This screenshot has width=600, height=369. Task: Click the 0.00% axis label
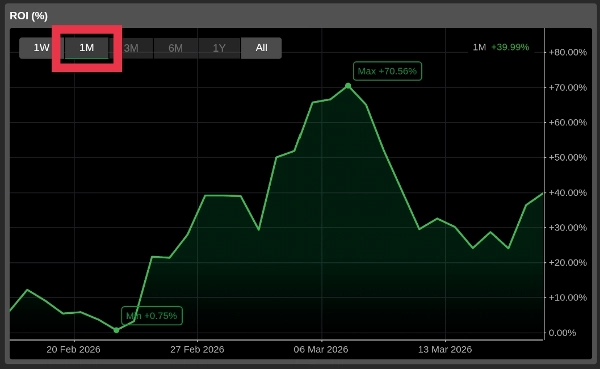[562, 333]
